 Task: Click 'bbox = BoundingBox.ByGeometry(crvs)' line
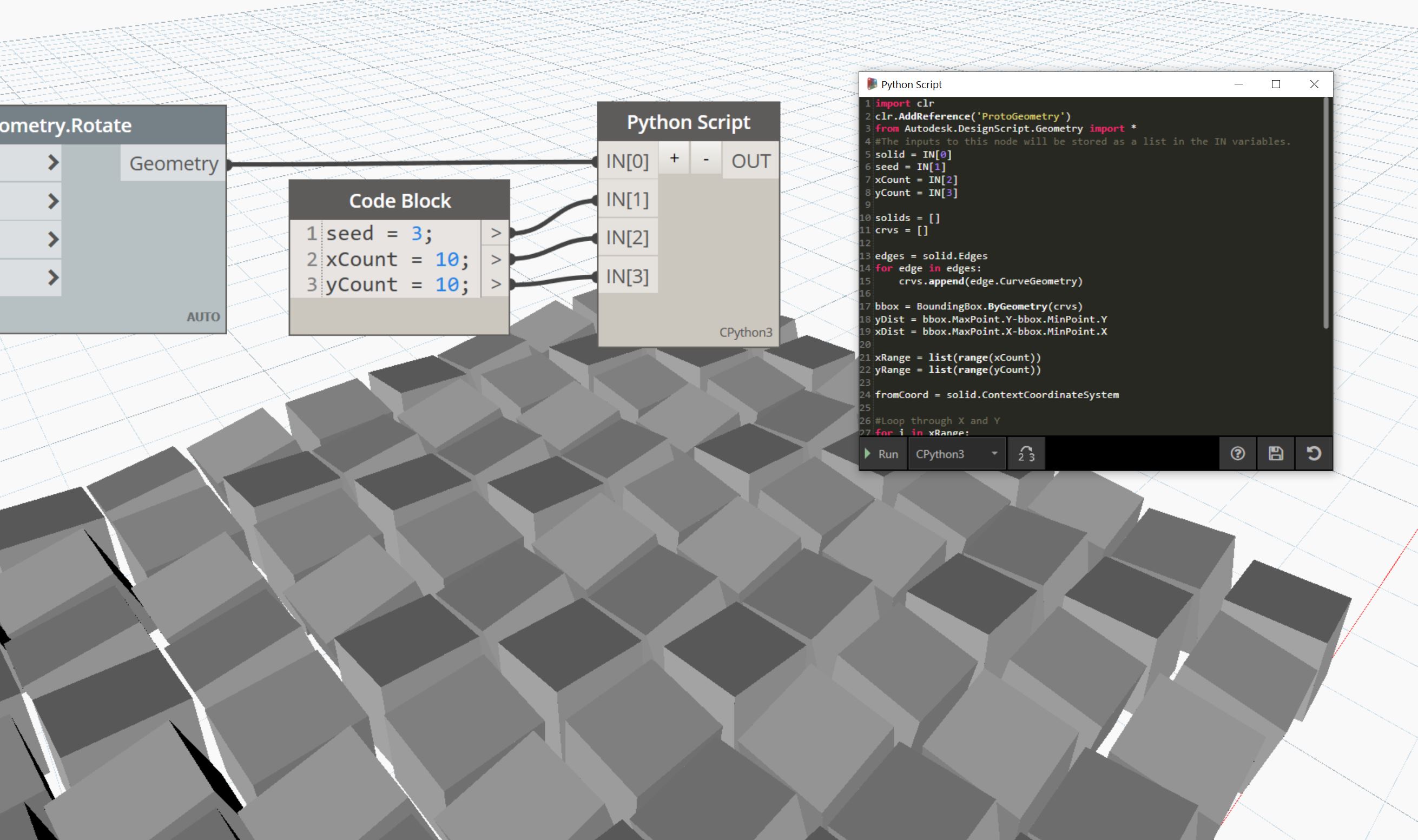(x=979, y=306)
